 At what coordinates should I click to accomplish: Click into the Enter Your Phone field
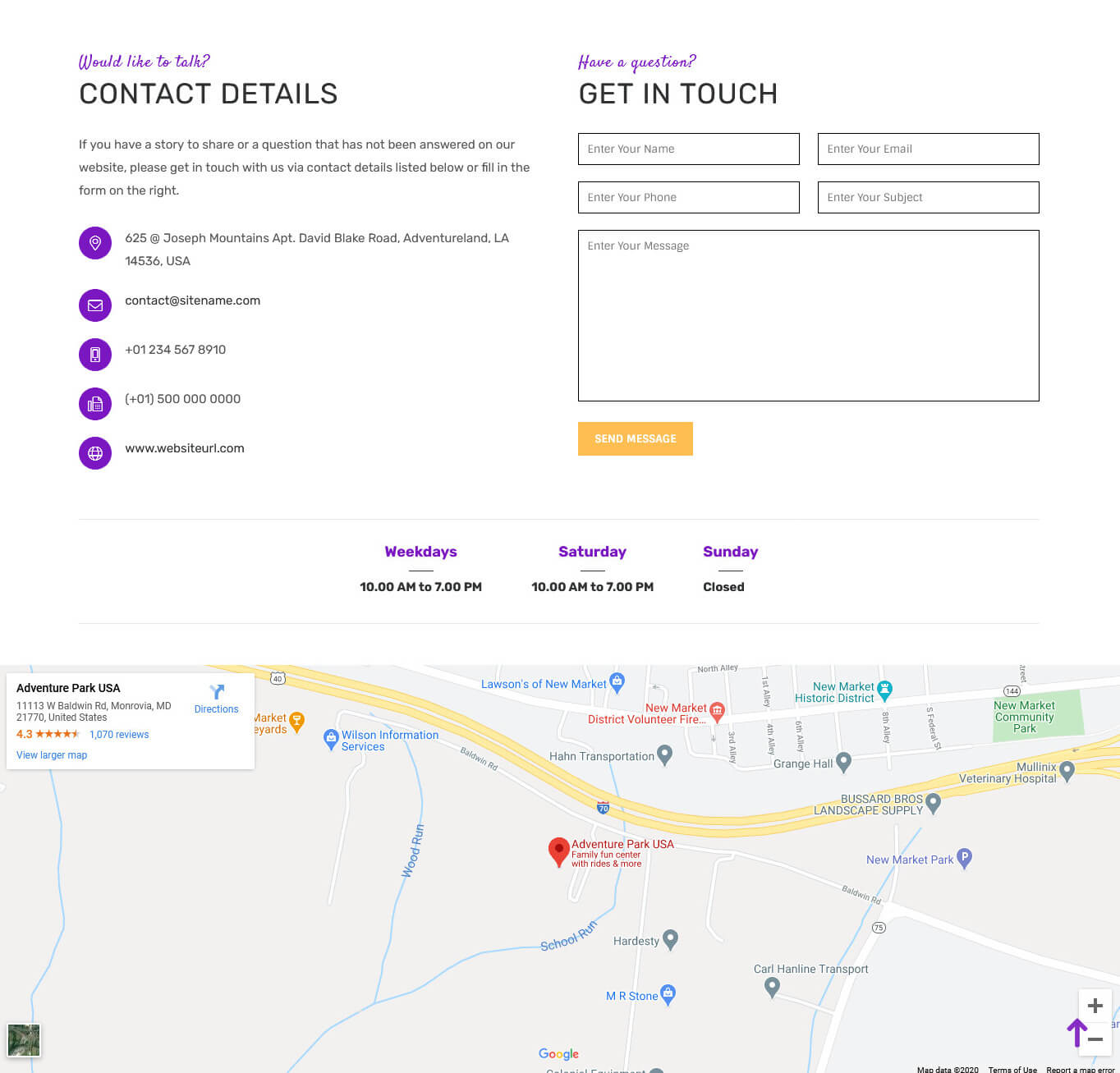click(688, 197)
